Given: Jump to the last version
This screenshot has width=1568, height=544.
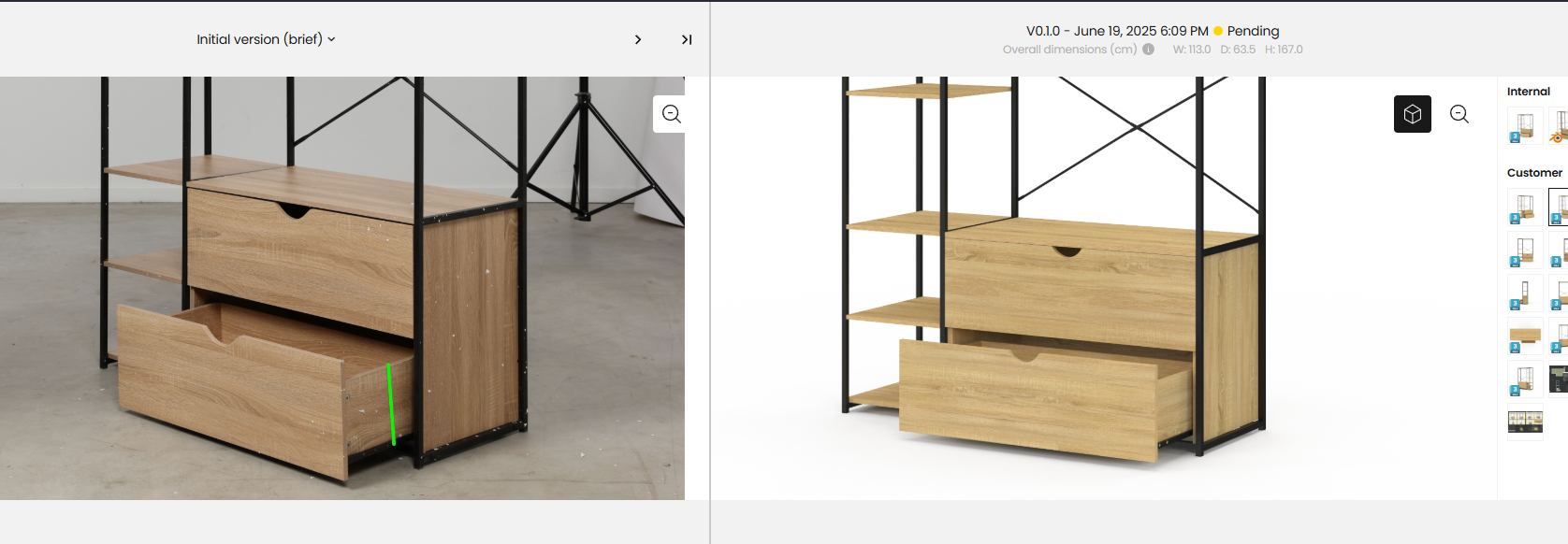Looking at the screenshot, I should (x=687, y=39).
